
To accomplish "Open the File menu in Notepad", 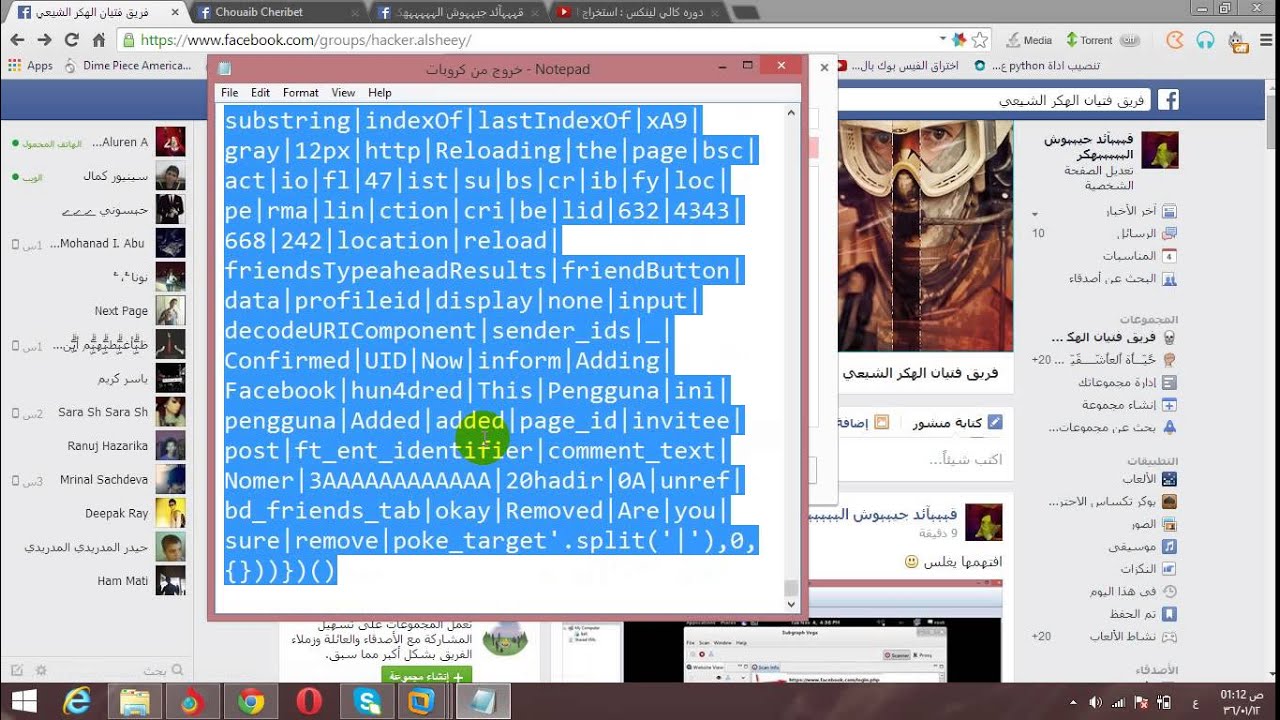I will coord(229,92).
